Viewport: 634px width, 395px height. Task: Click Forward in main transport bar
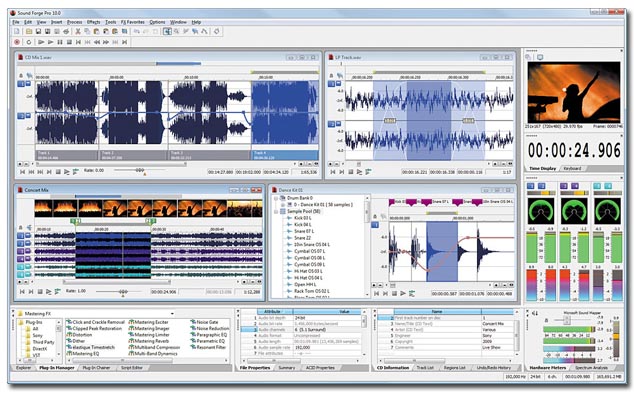coord(106,42)
